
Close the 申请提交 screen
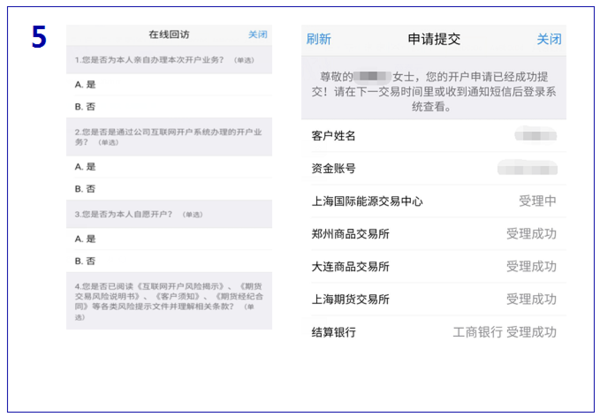[x=549, y=39]
